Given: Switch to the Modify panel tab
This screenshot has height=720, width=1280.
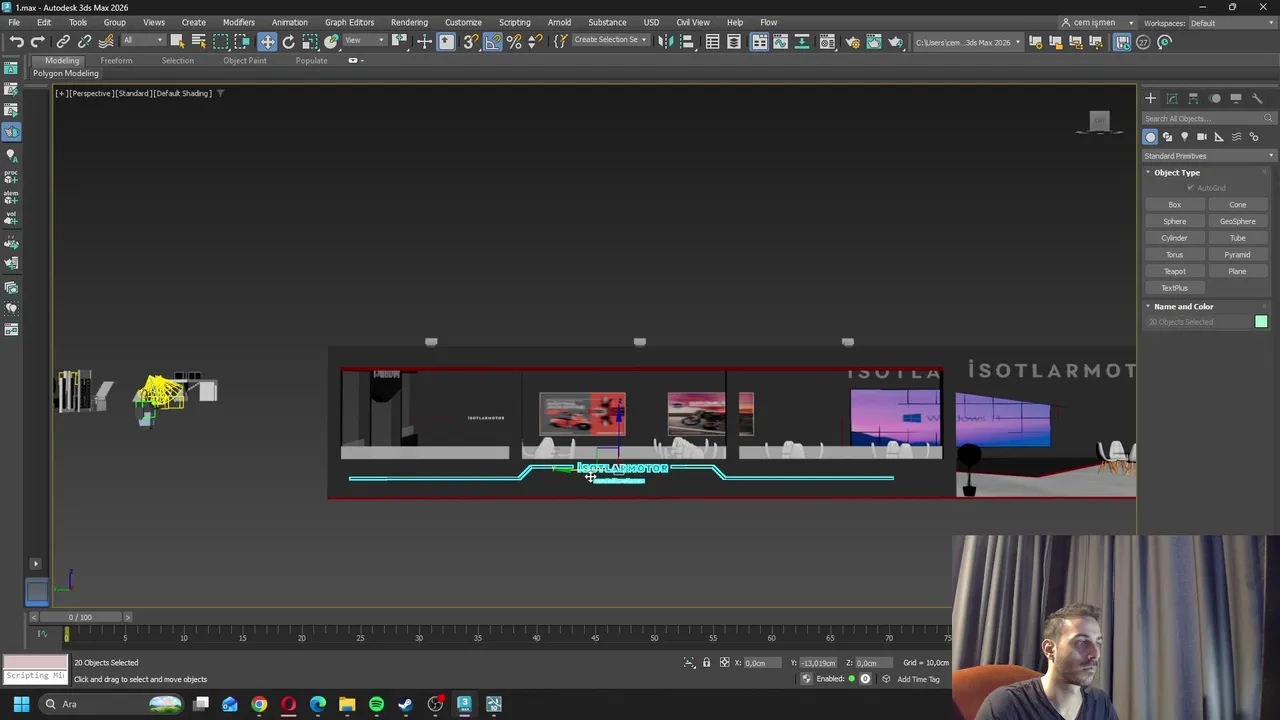Looking at the screenshot, I should [1172, 98].
